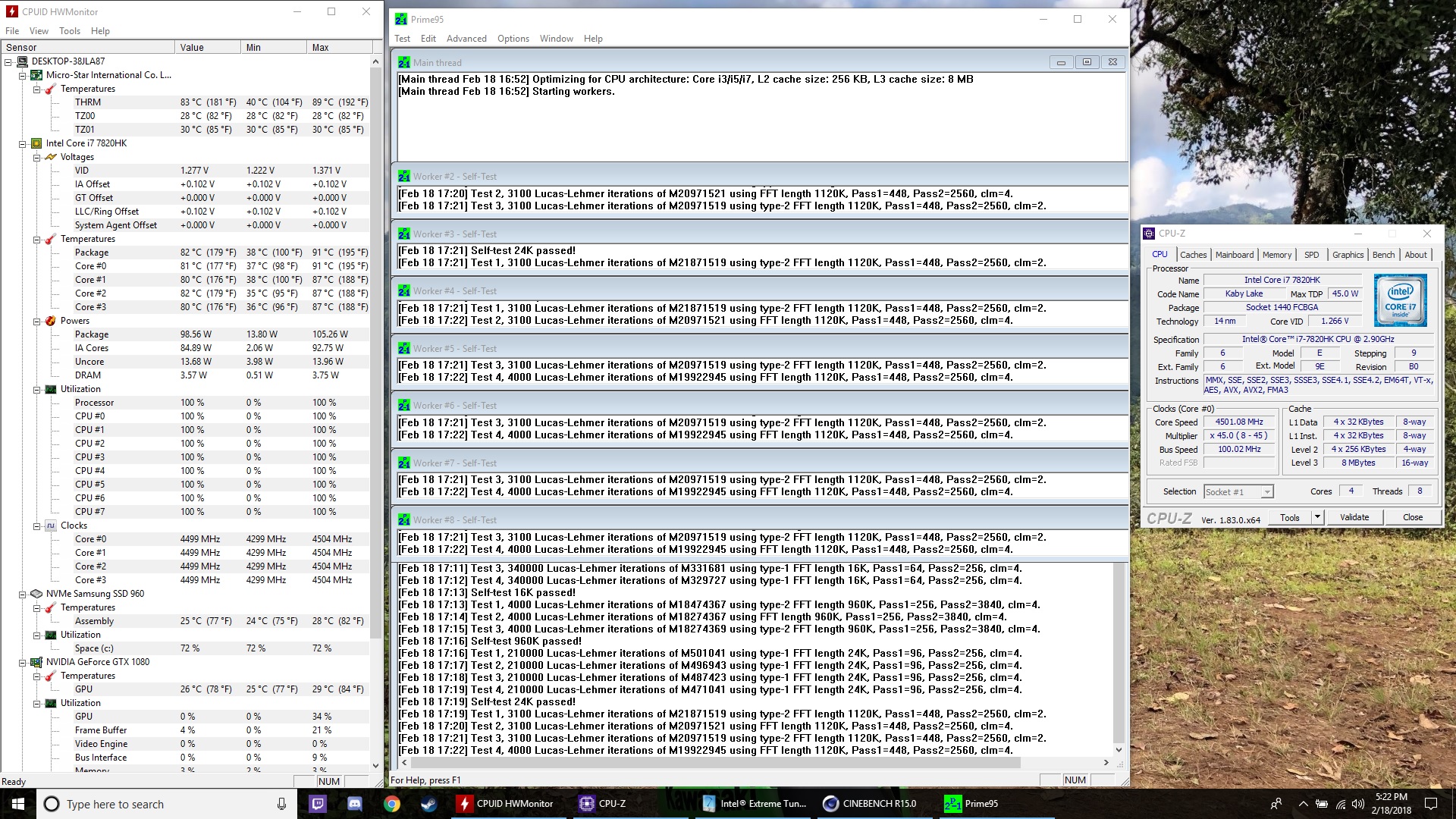
Task: Click the Prime95 title bar icon
Action: click(401, 19)
